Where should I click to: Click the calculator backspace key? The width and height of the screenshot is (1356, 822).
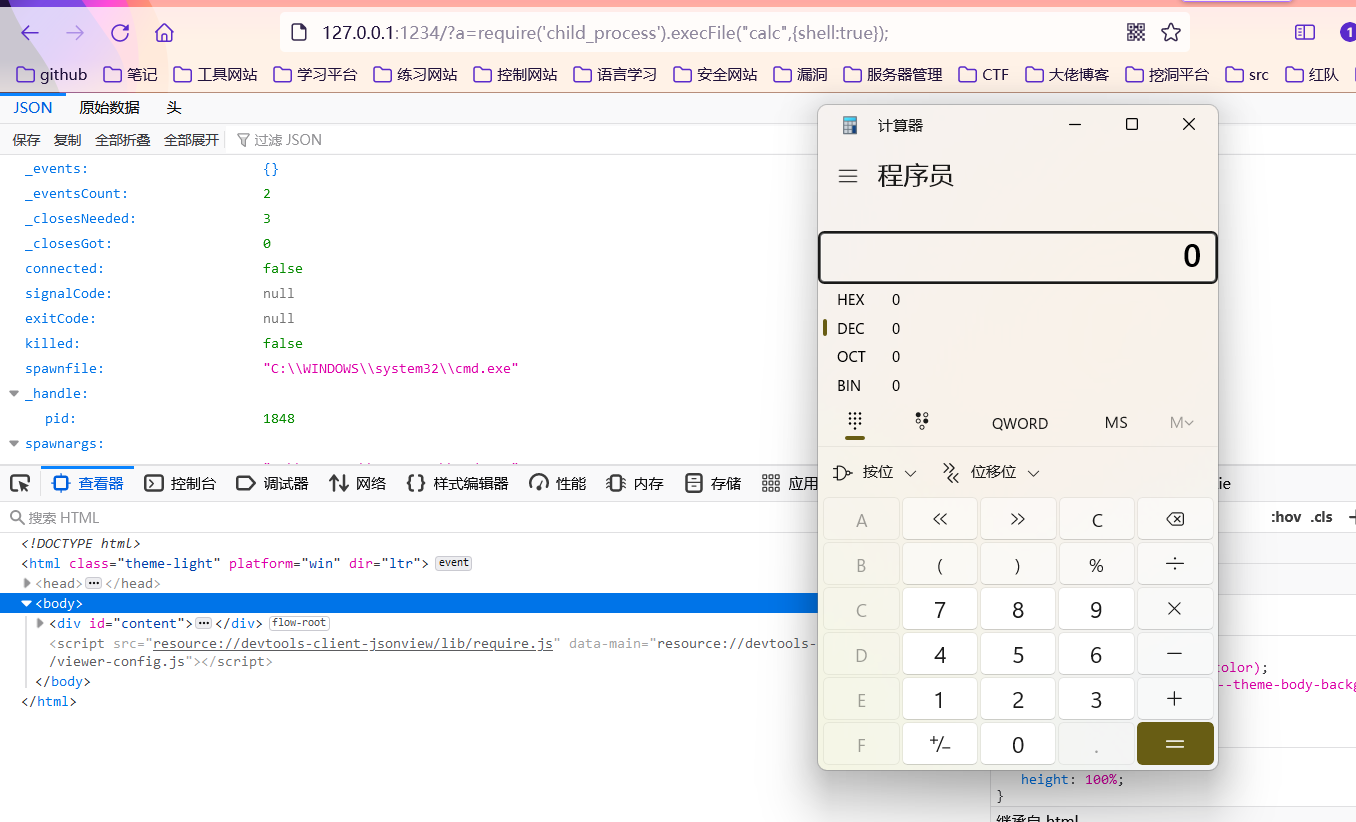(x=1175, y=520)
